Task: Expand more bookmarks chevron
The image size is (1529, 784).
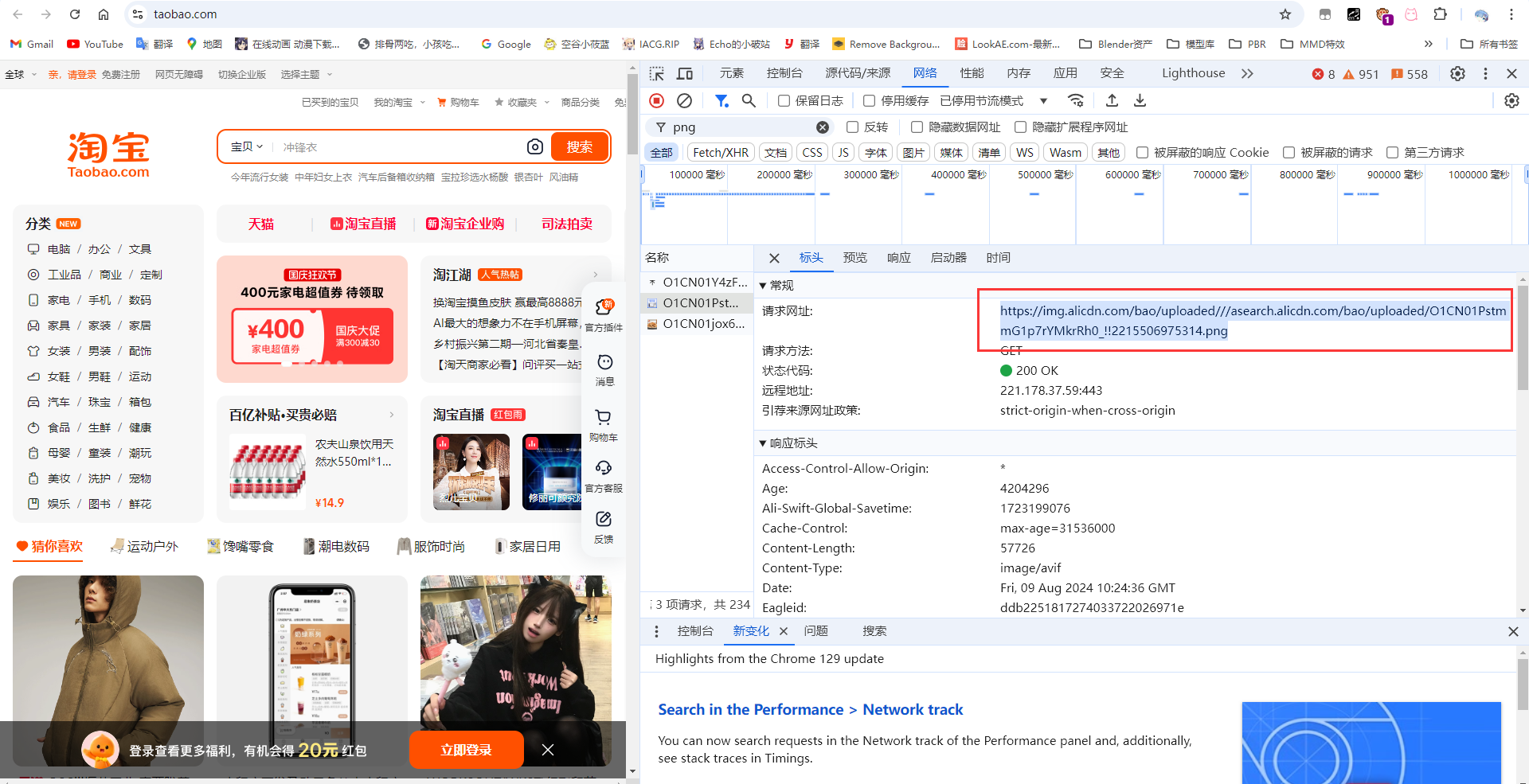Action: click(1429, 44)
